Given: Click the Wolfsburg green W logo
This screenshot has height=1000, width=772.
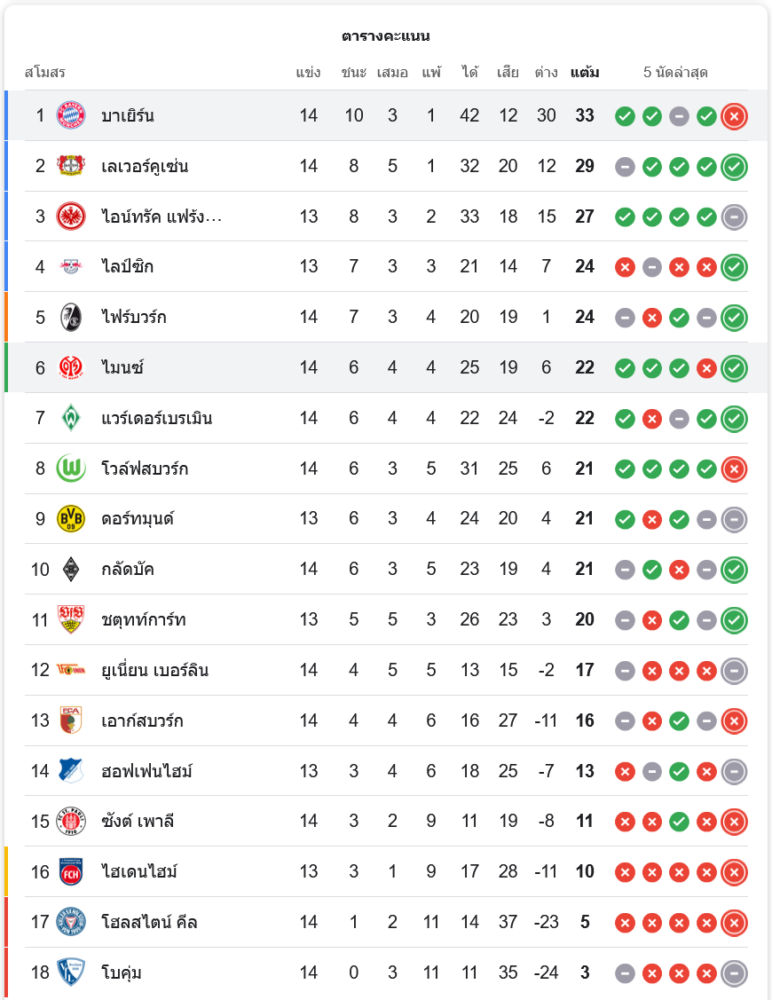Looking at the screenshot, I should (x=70, y=468).
